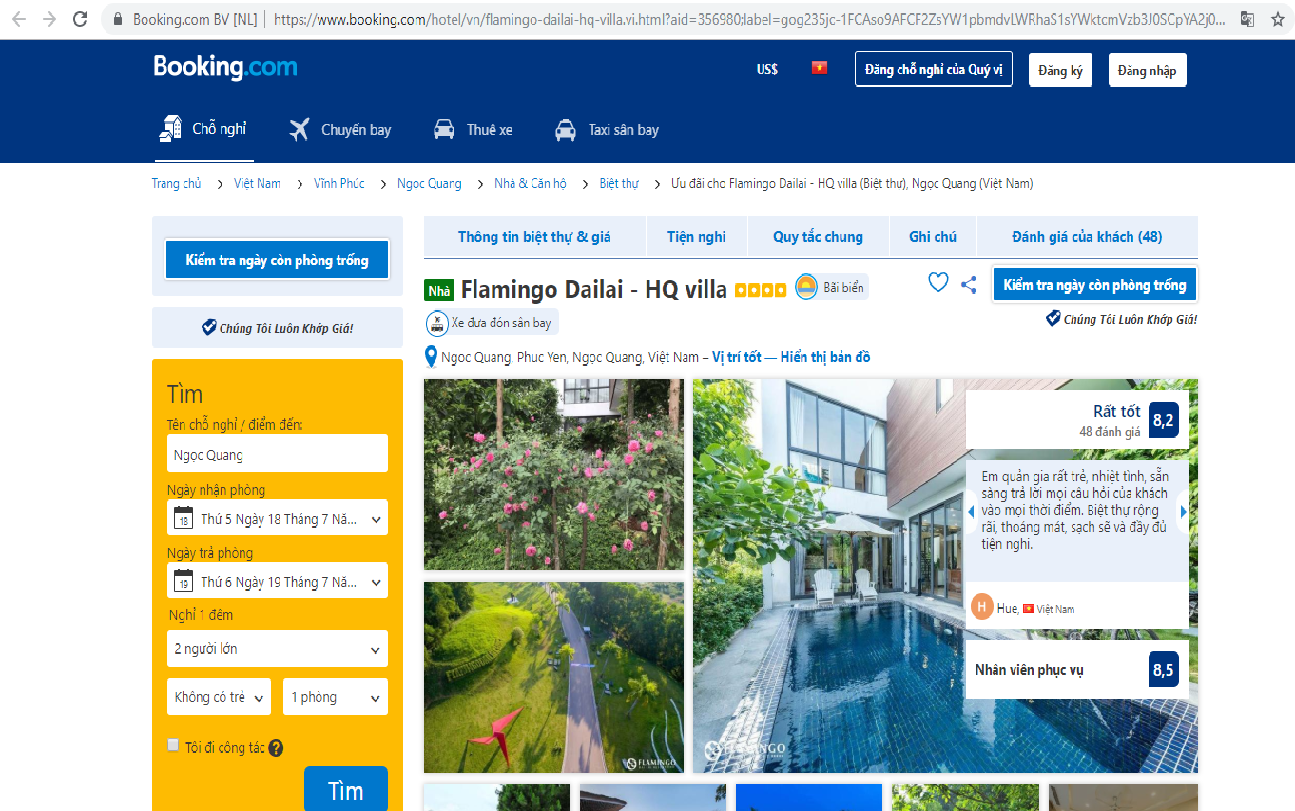Screen dimensions: 1295x811
Task: Tick the Tôi đi công tác checkbox
Action: [x=173, y=745]
